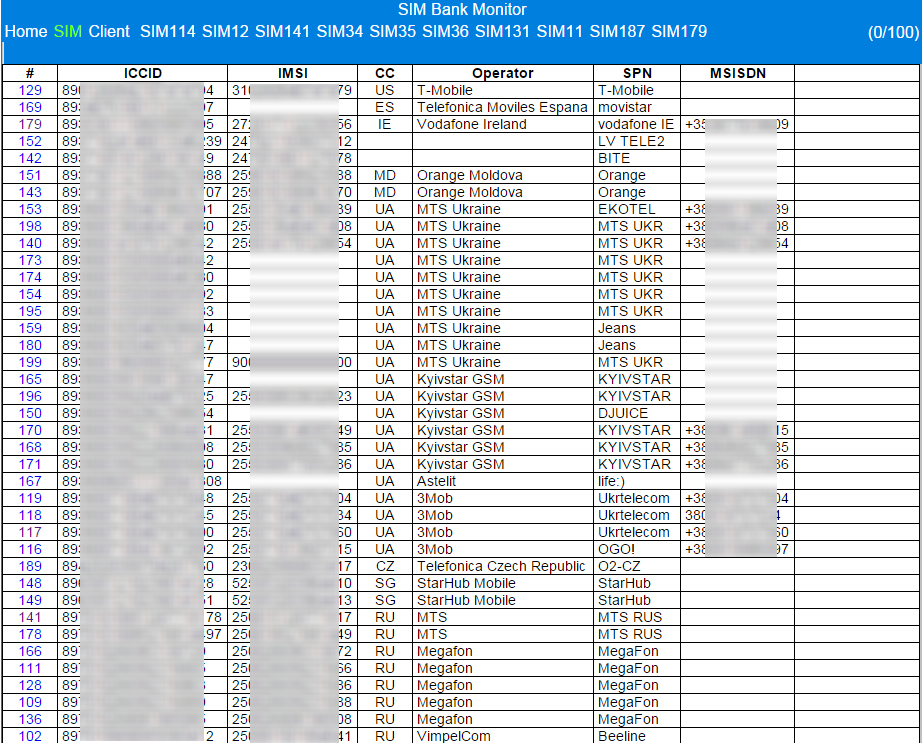The image size is (922, 743).
Task: Open SIM number 142 link
Action: (x=30, y=158)
